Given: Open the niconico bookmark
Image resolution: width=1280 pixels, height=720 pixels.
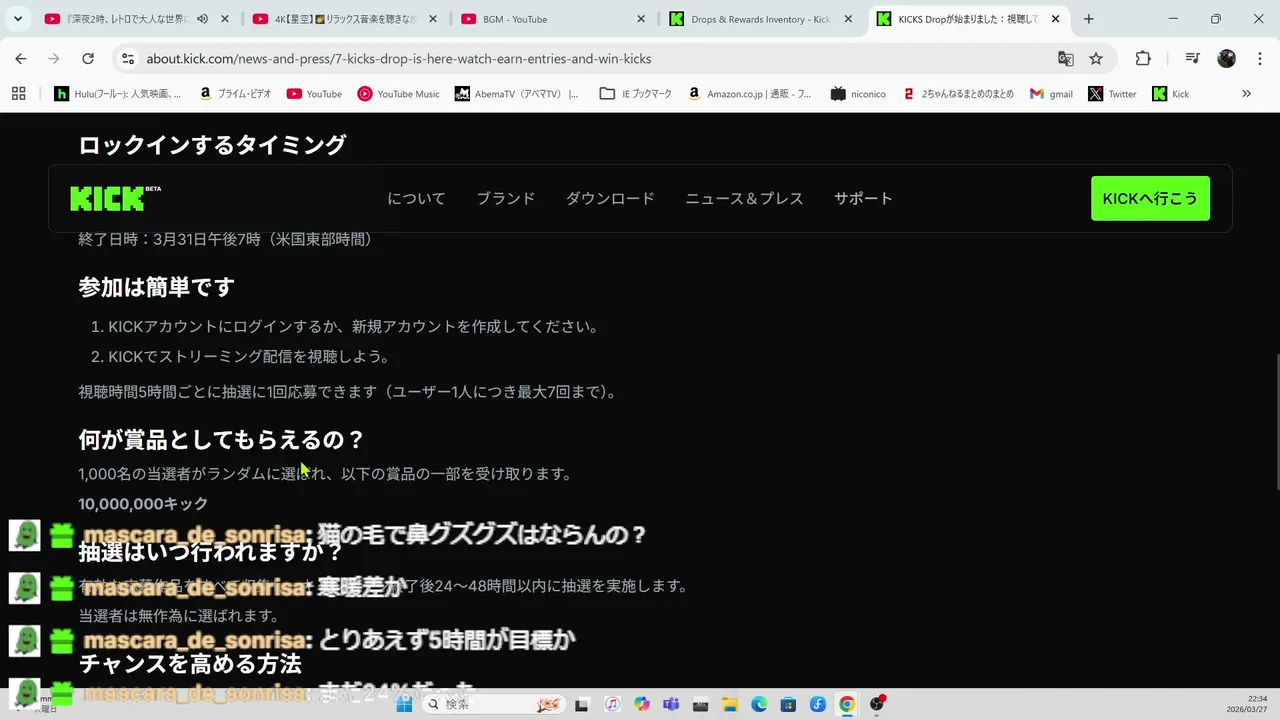Looking at the screenshot, I should click(x=858, y=94).
